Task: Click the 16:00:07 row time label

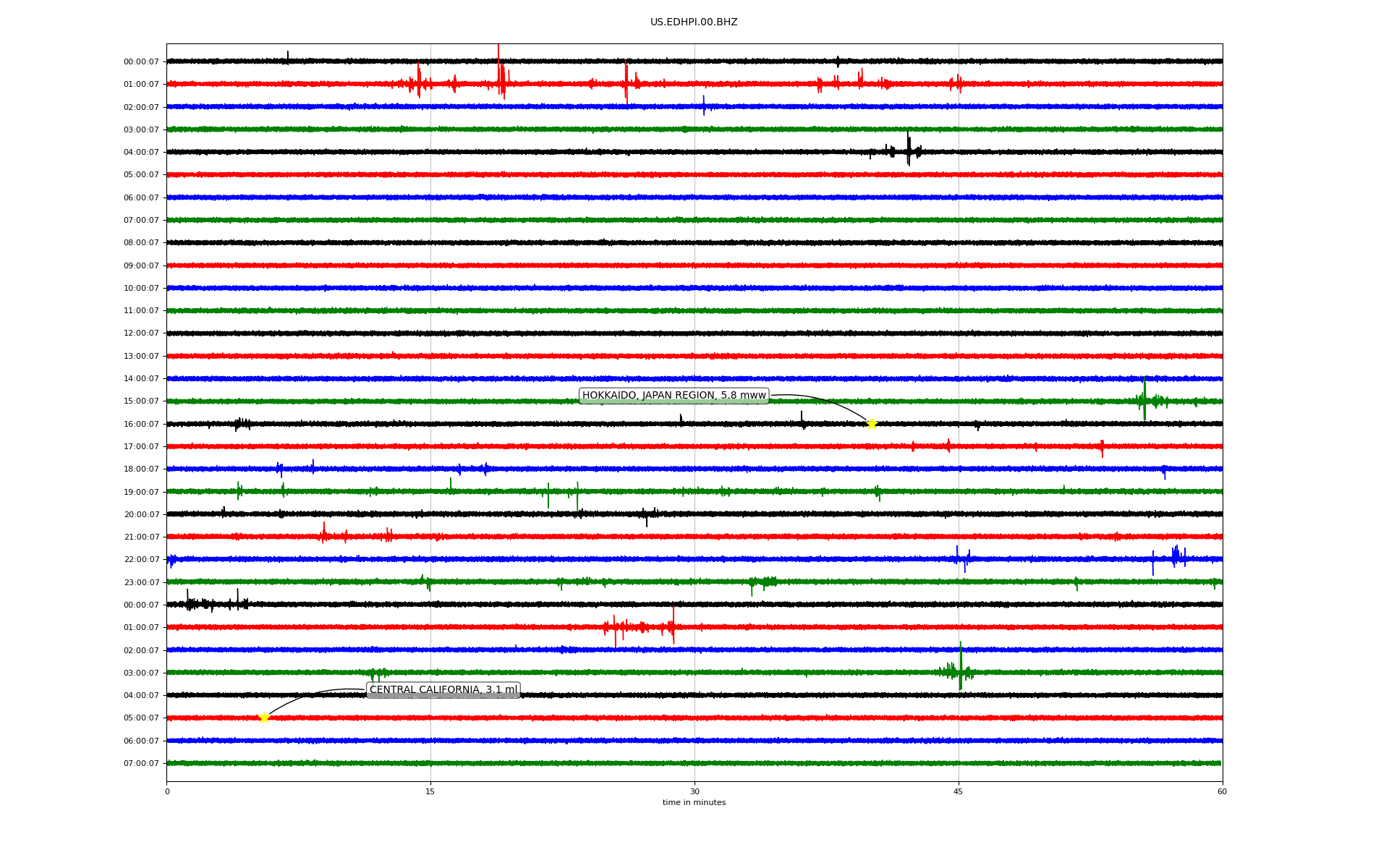Action: (141, 425)
